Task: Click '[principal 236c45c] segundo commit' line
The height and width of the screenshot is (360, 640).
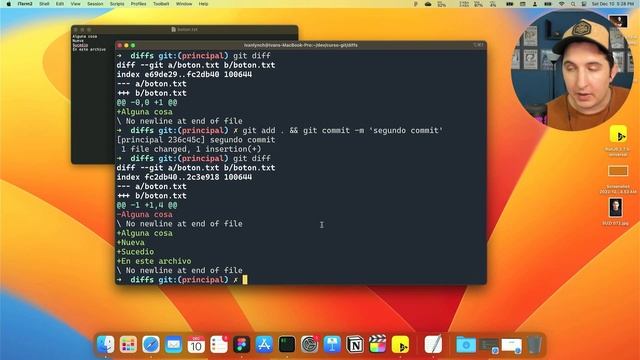Action: click(196, 140)
